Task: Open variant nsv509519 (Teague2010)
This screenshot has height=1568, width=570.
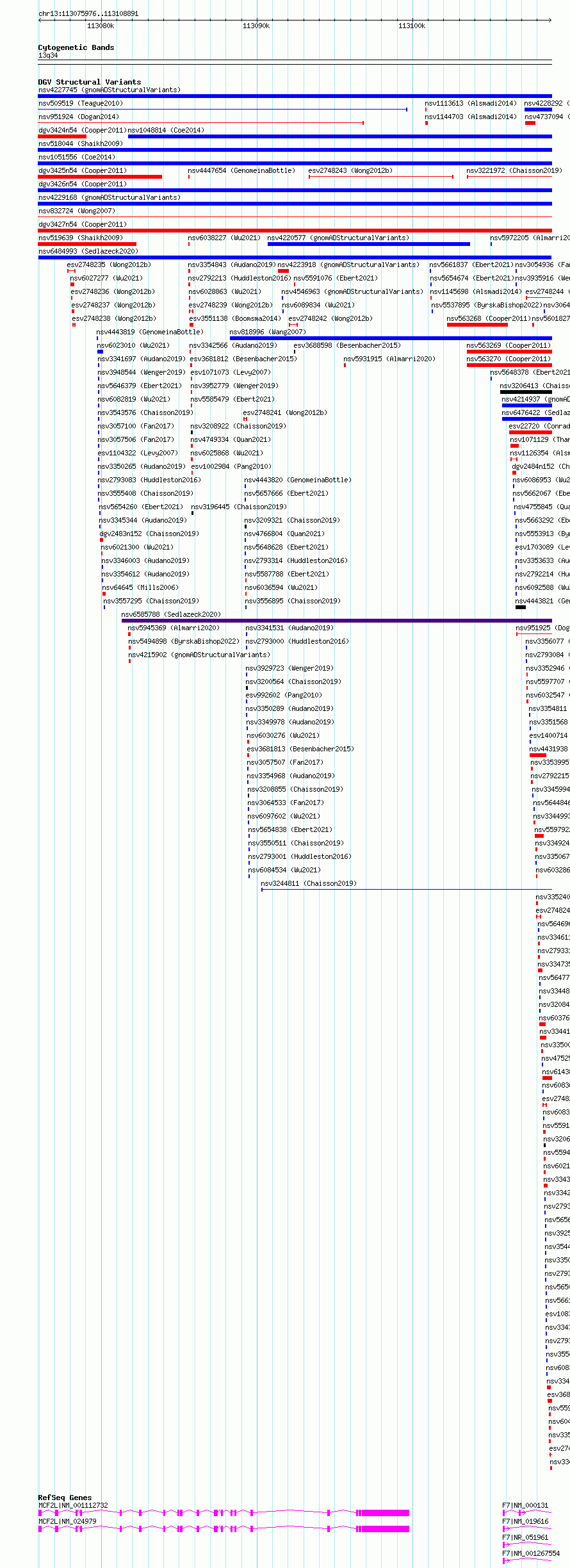Action: [x=81, y=103]
